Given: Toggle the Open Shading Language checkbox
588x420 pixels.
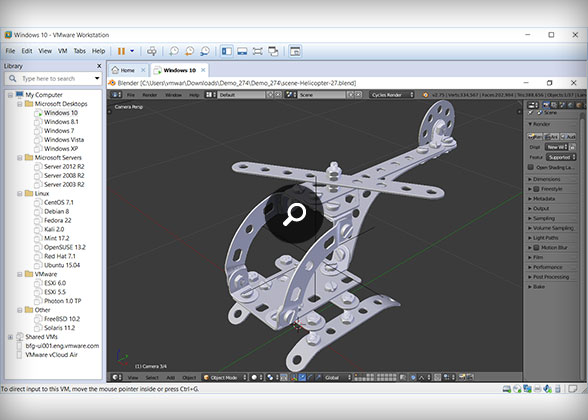Looking at the screenshot, I should tap(531, 167).
